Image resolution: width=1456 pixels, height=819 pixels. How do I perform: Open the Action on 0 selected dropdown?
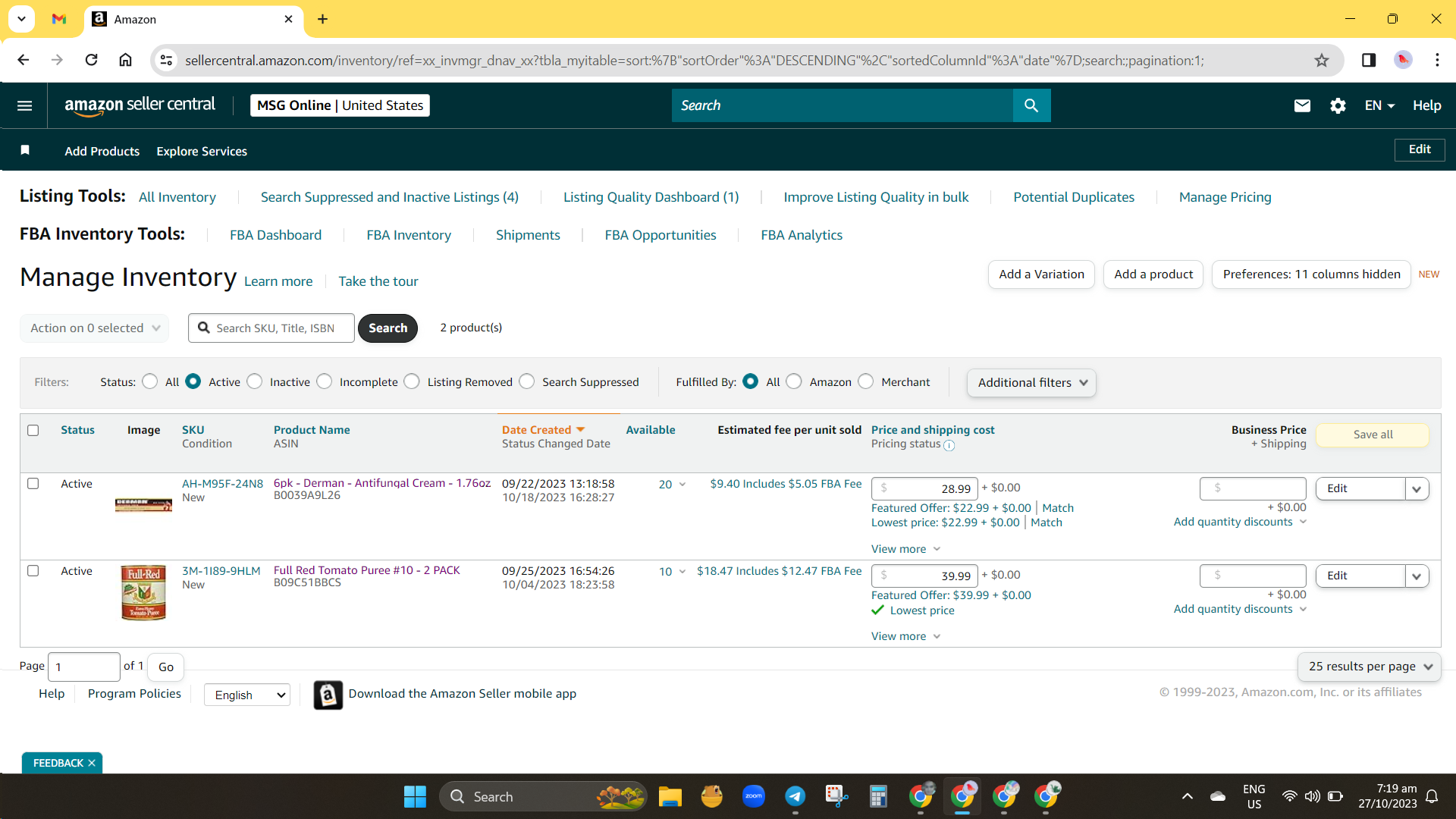pyautogui.click(x=94, y=328)
